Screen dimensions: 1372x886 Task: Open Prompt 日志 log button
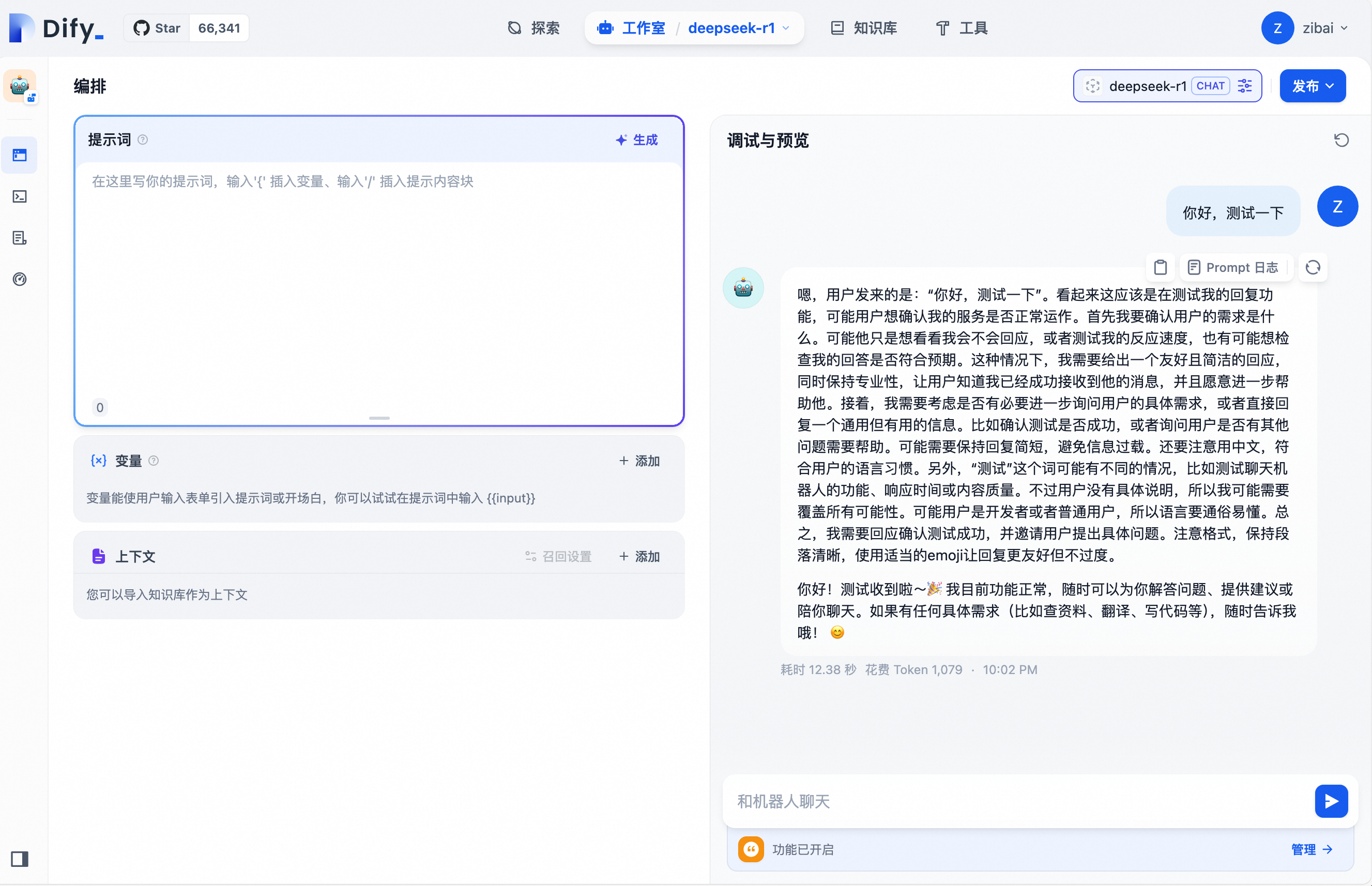1233,268
